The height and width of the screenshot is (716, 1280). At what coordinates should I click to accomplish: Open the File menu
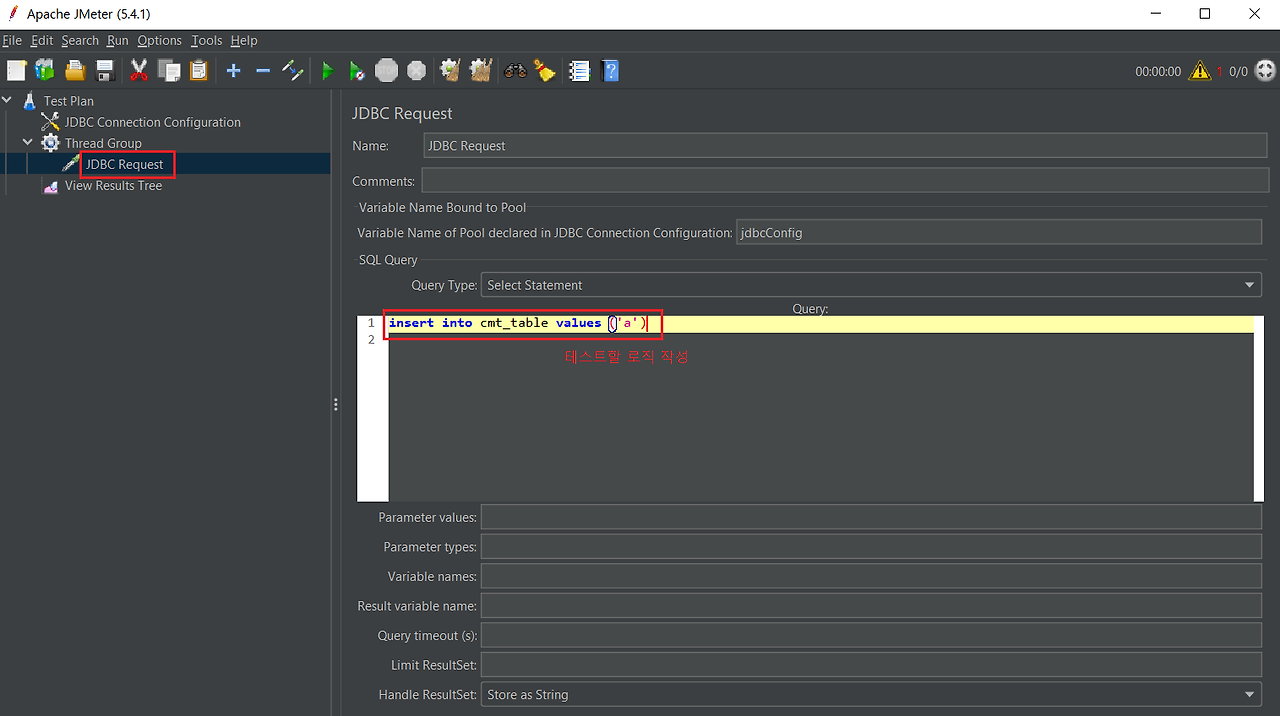point(12,40)
